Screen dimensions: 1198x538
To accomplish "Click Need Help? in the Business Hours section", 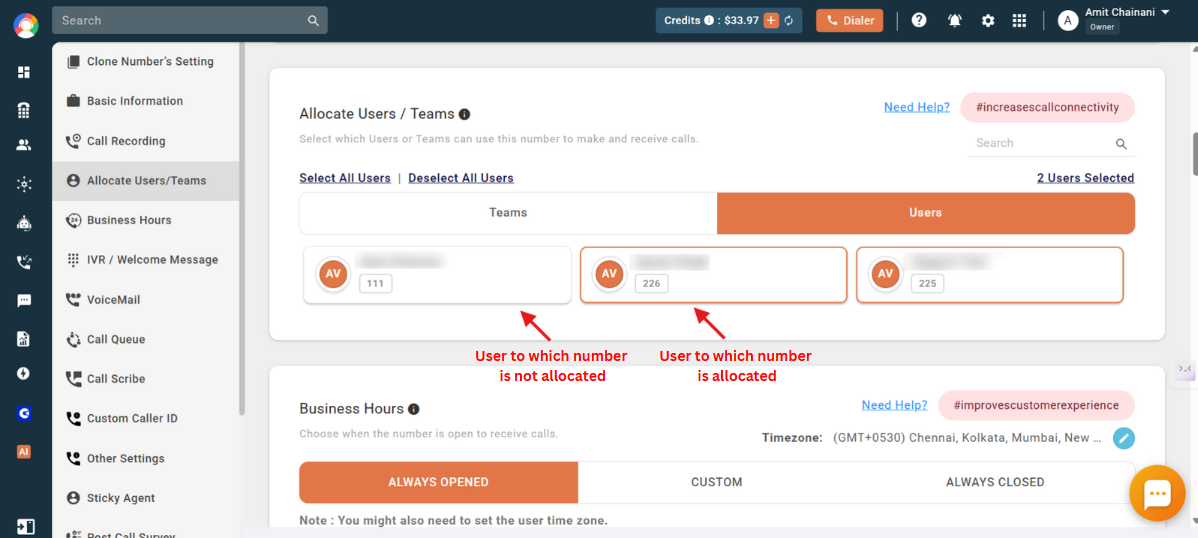I will tap(895, 405).
